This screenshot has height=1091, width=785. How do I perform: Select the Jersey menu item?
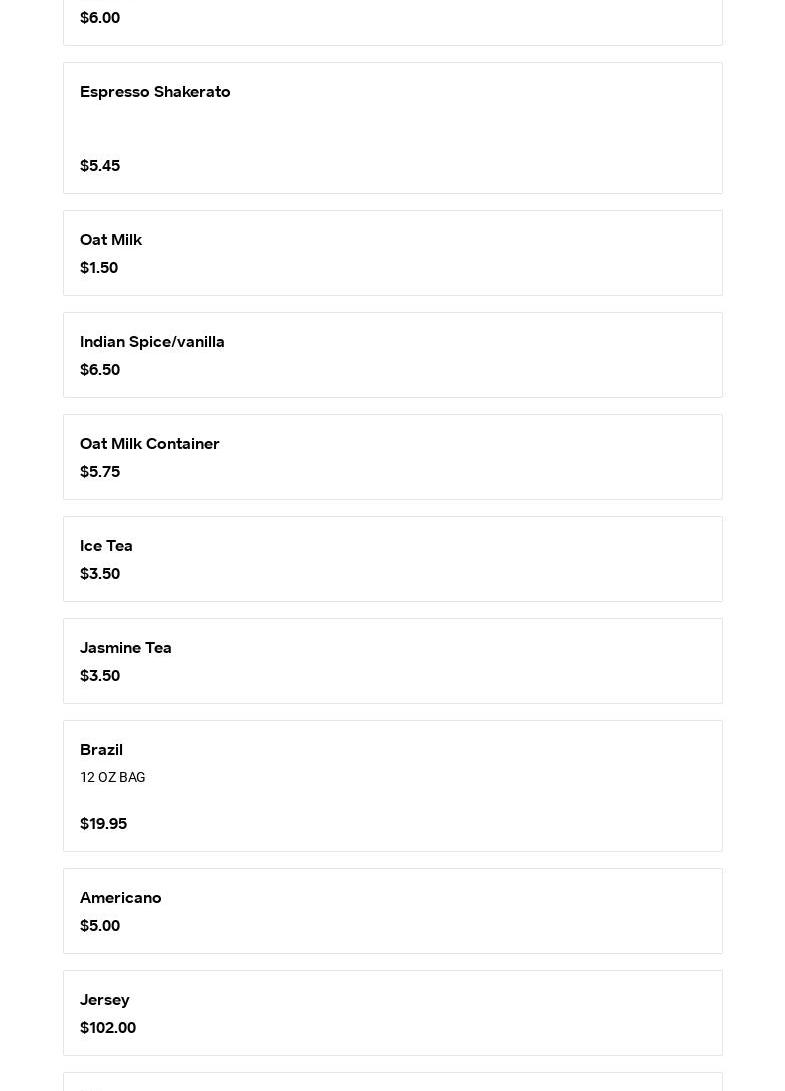tap(105, 1000)
